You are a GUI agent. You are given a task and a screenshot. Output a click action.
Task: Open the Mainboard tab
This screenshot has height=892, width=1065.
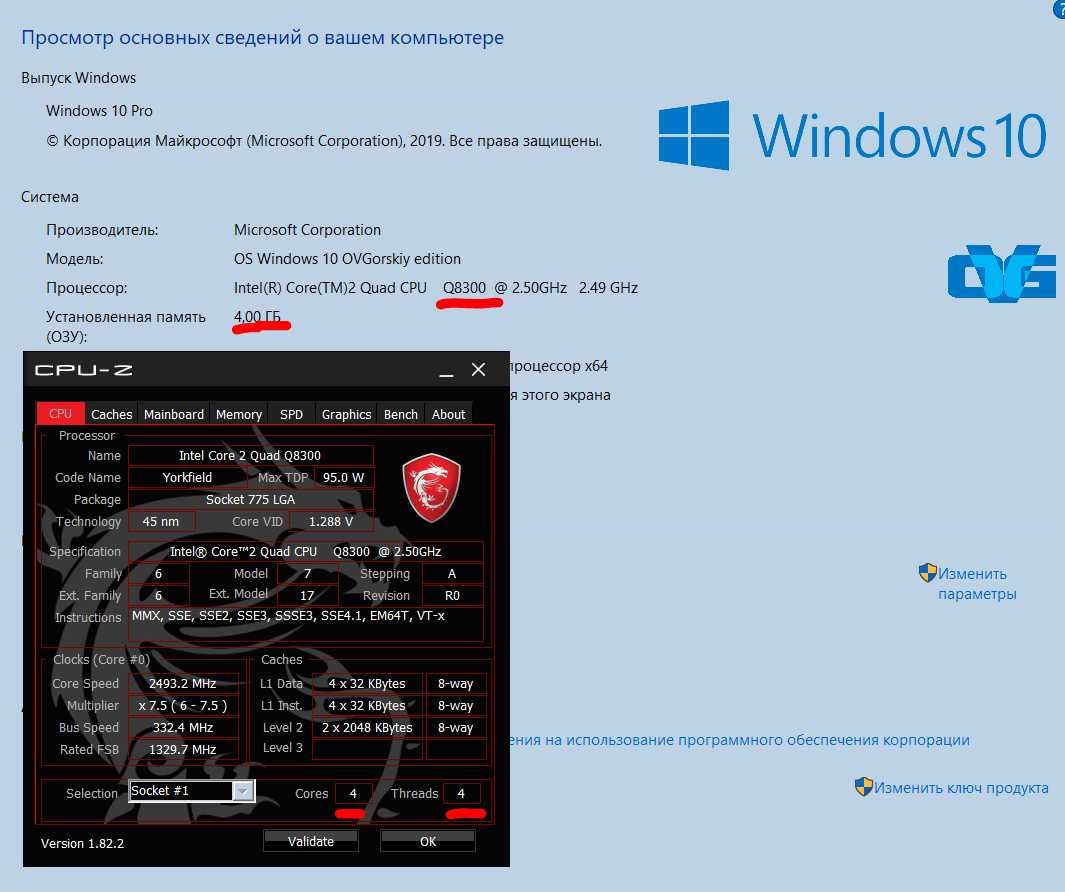pos(174,414)
